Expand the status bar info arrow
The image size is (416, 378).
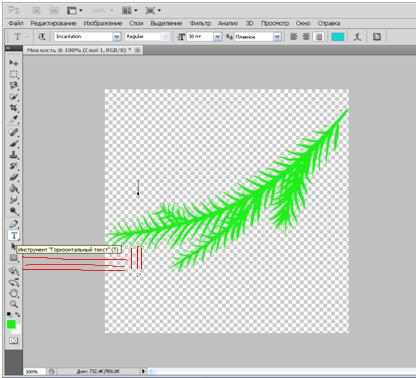click(x=143, y=371)
